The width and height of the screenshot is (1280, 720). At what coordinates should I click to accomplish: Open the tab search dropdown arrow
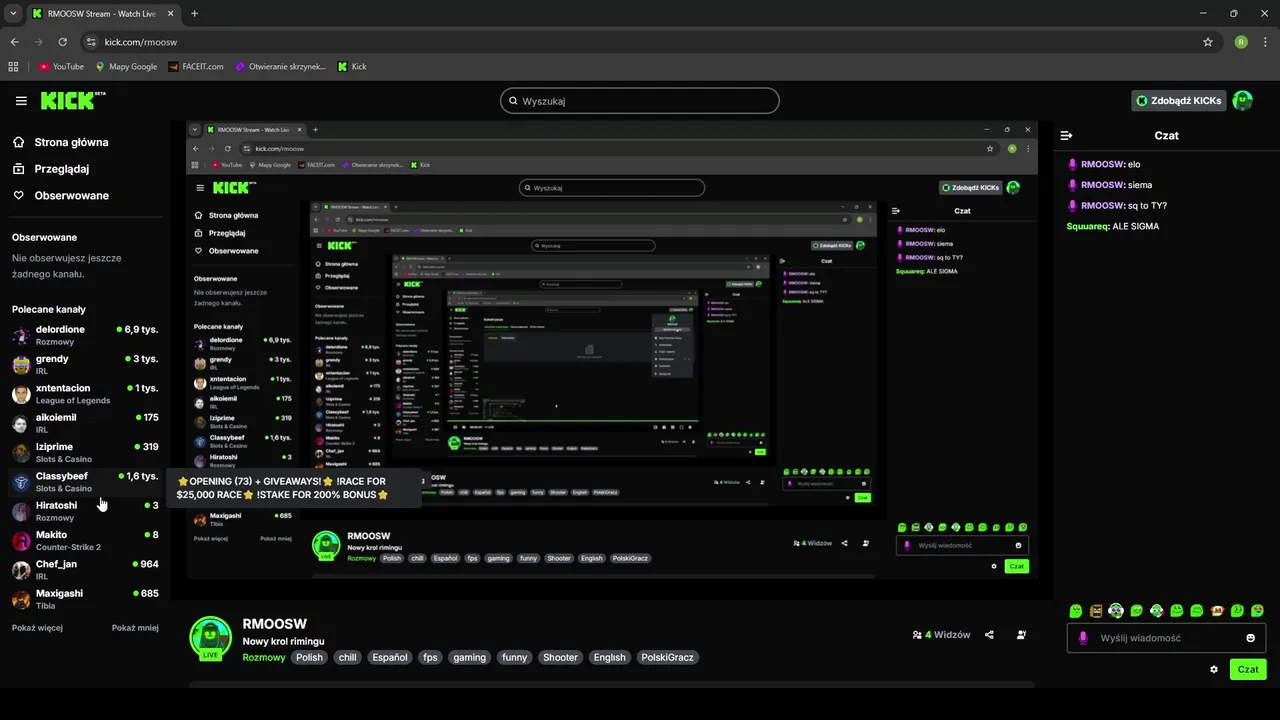click(x=13, y=14)
